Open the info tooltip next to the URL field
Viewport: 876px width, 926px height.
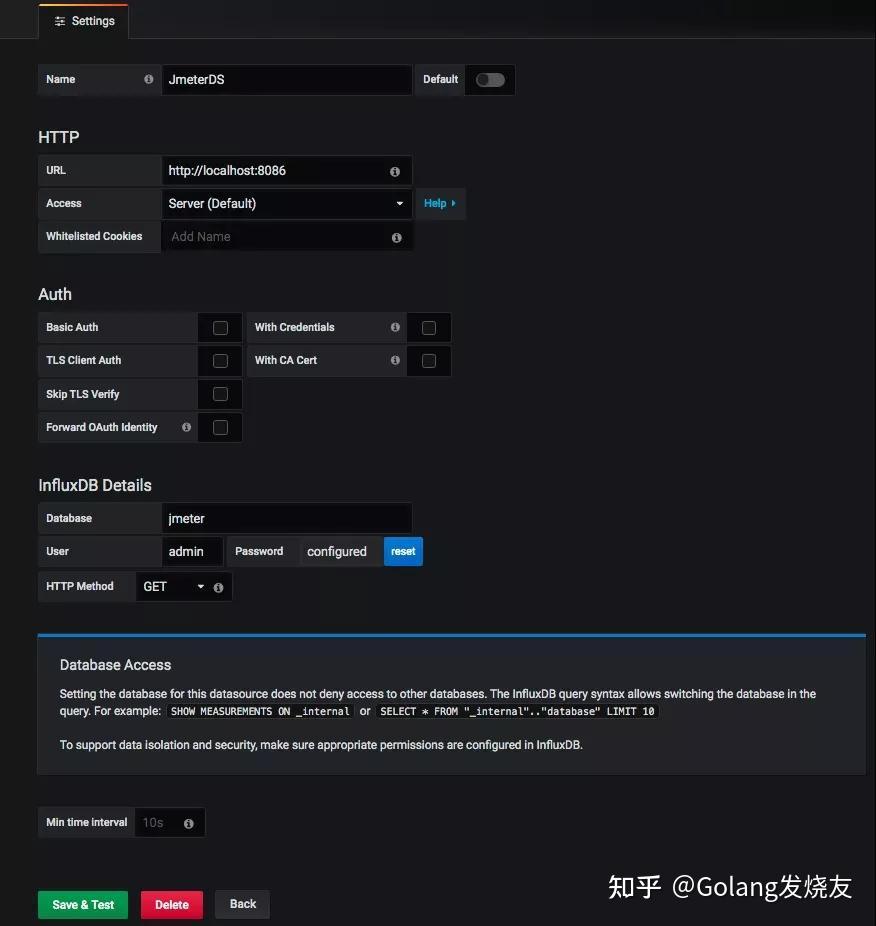point(395,170)
